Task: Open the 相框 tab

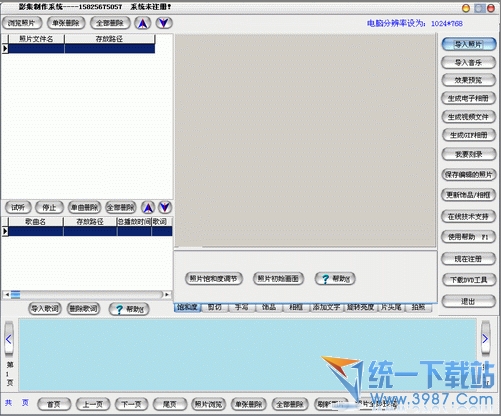Action: click(296, 307)
